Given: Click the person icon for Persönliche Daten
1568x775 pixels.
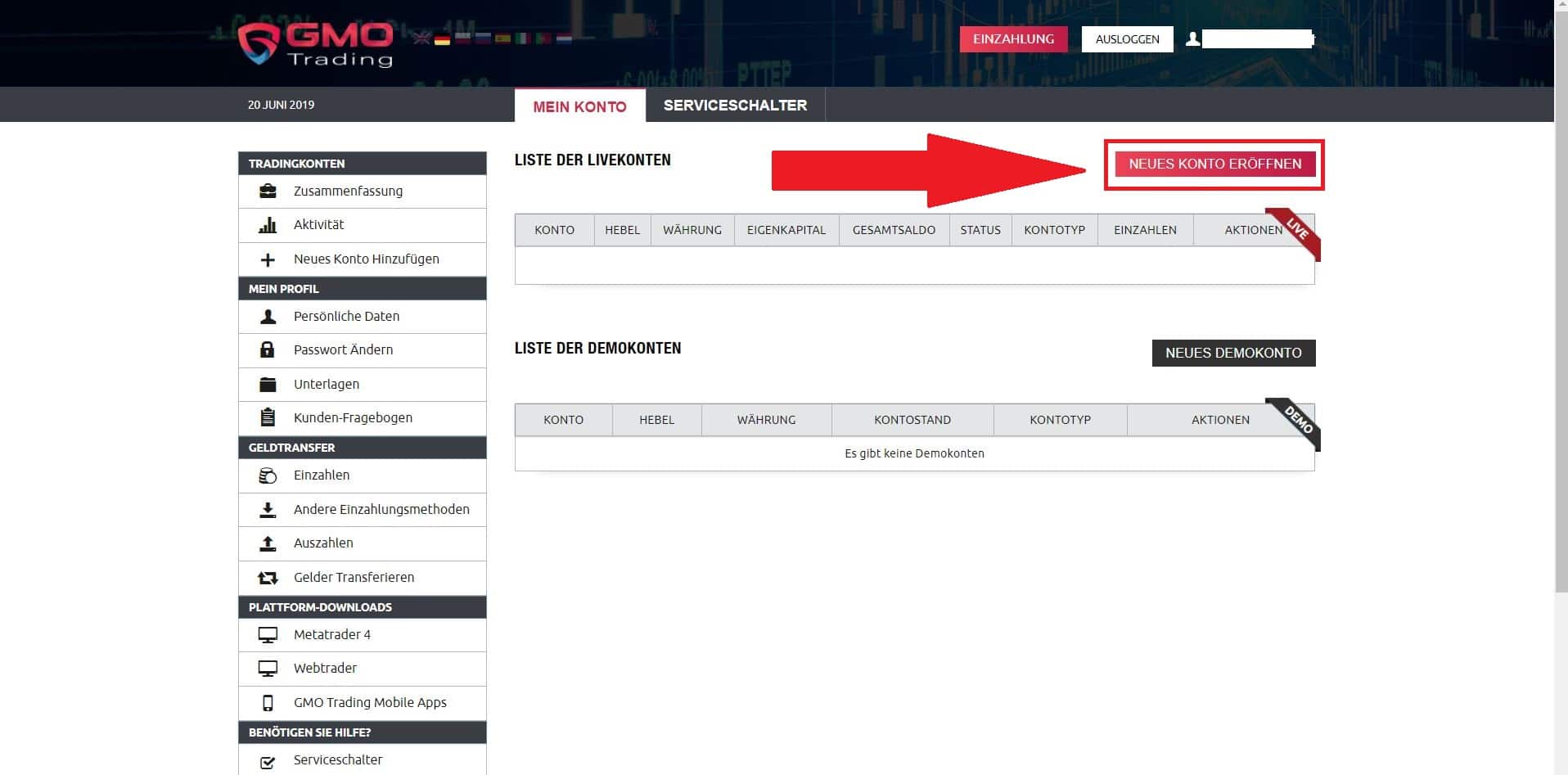Looking at the screenshot, I should point(268,317).
